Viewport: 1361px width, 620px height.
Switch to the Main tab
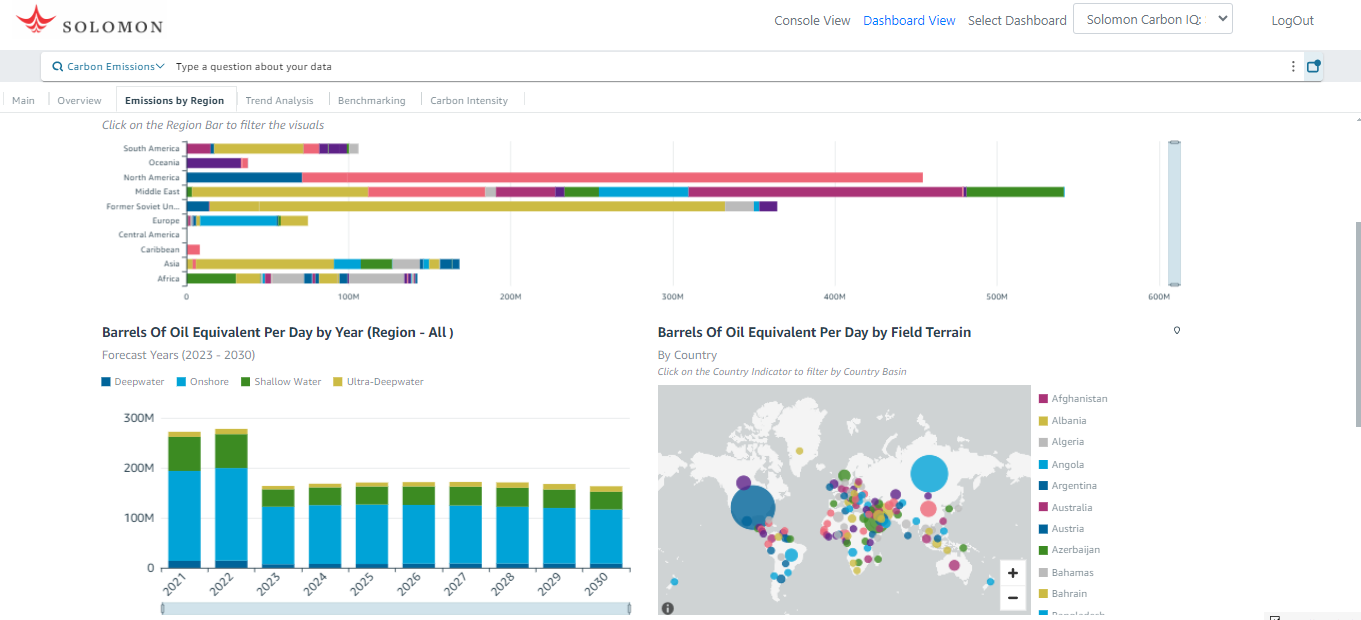coord(23,100)
